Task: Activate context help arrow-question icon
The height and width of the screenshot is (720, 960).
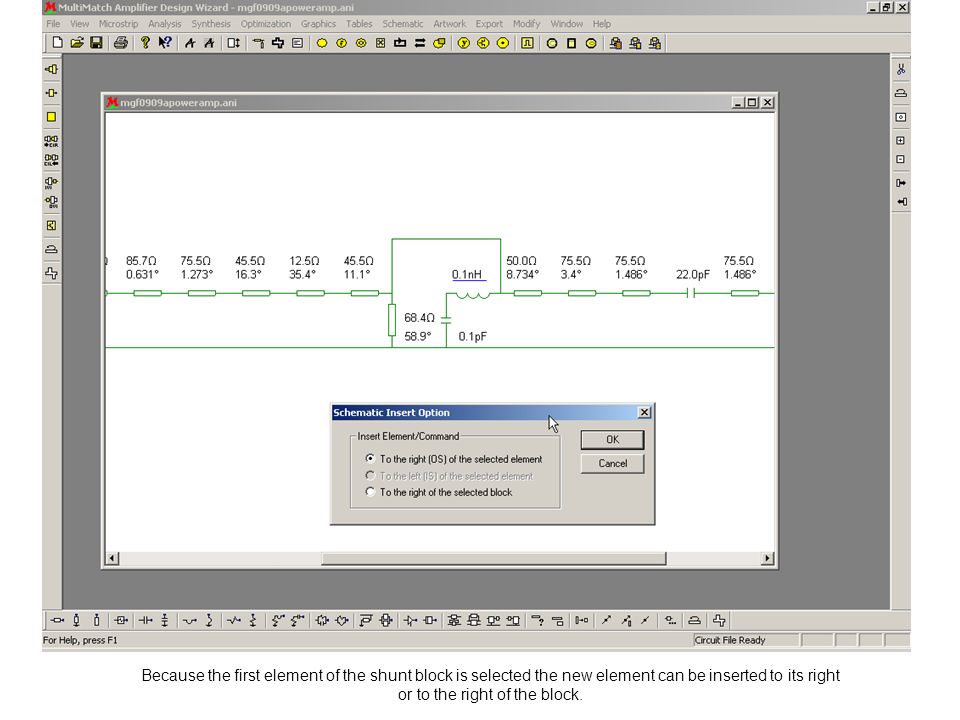Action: pos(165,43)
